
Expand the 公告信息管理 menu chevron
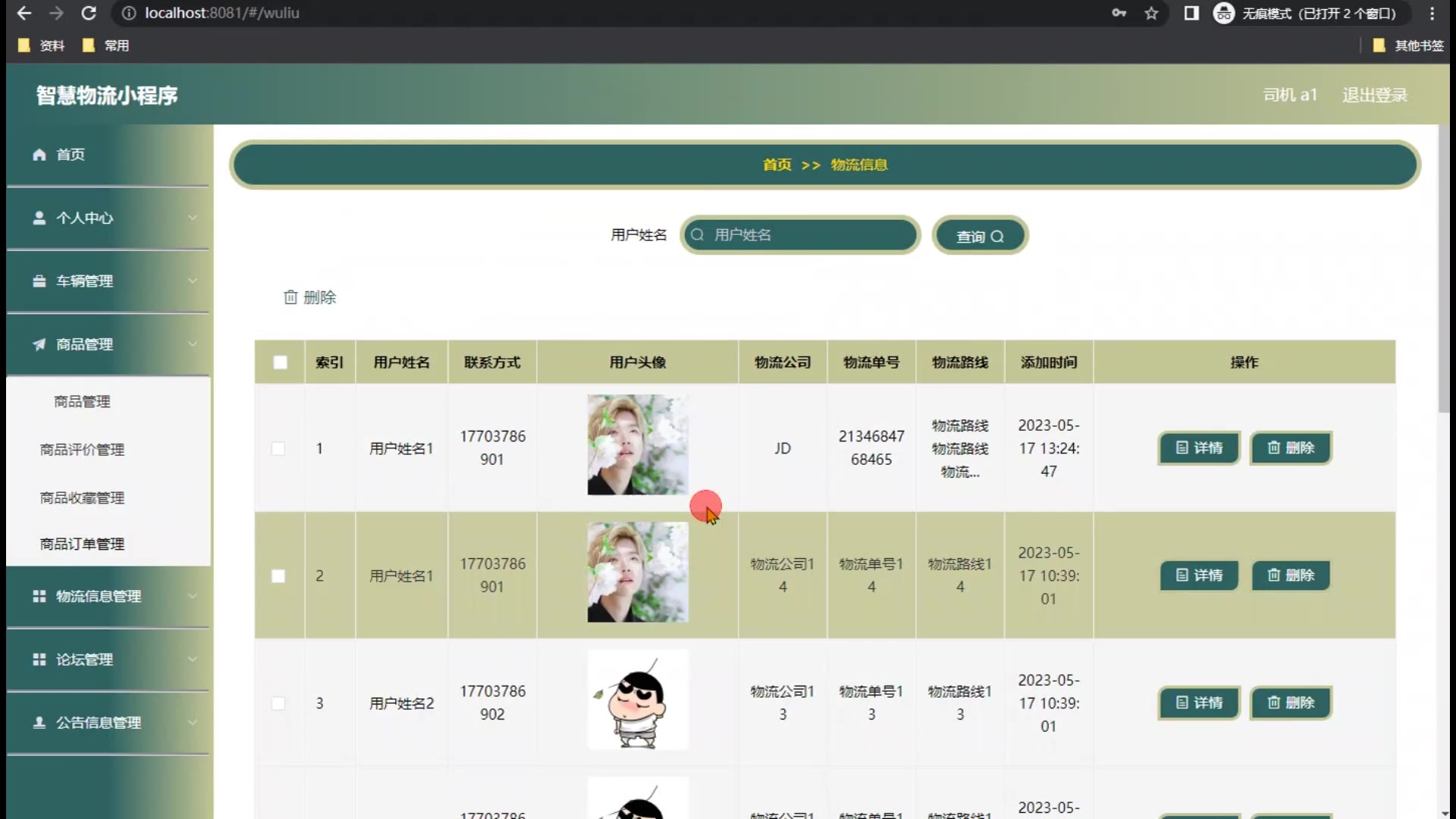193,723
